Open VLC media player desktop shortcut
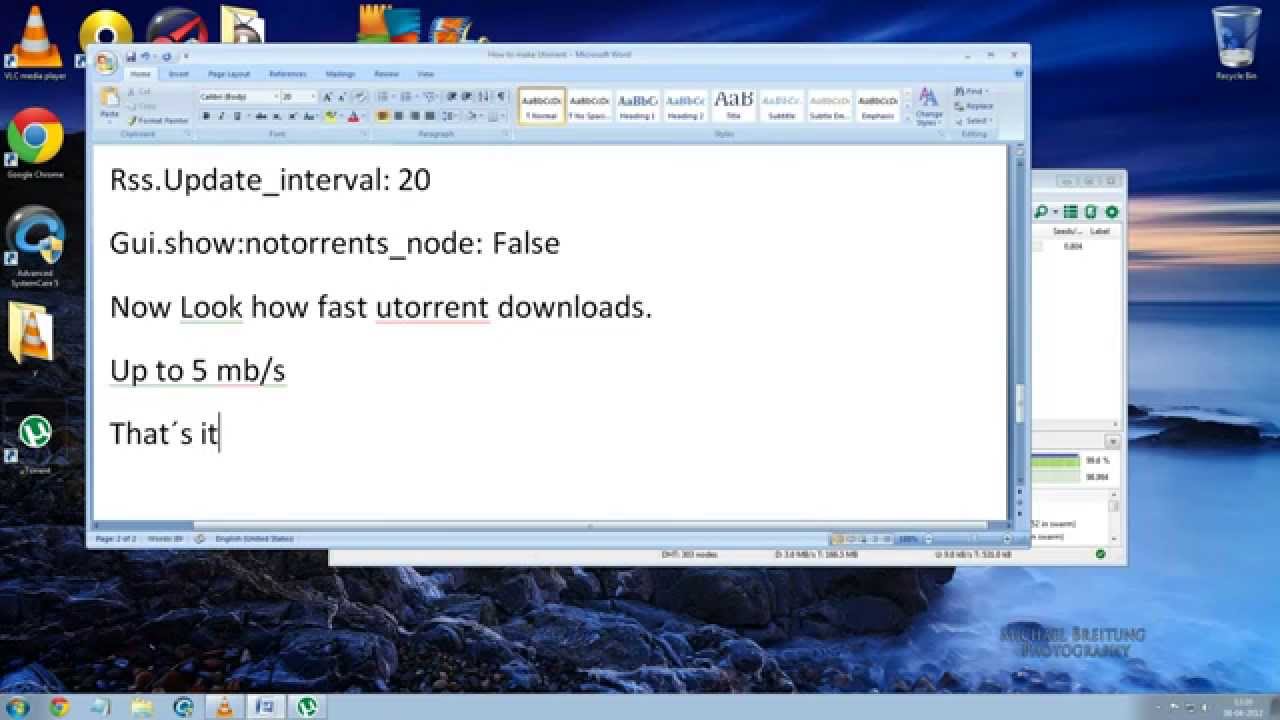The height and width of the screenshot is (720, 1280). (x=35, y=42)
